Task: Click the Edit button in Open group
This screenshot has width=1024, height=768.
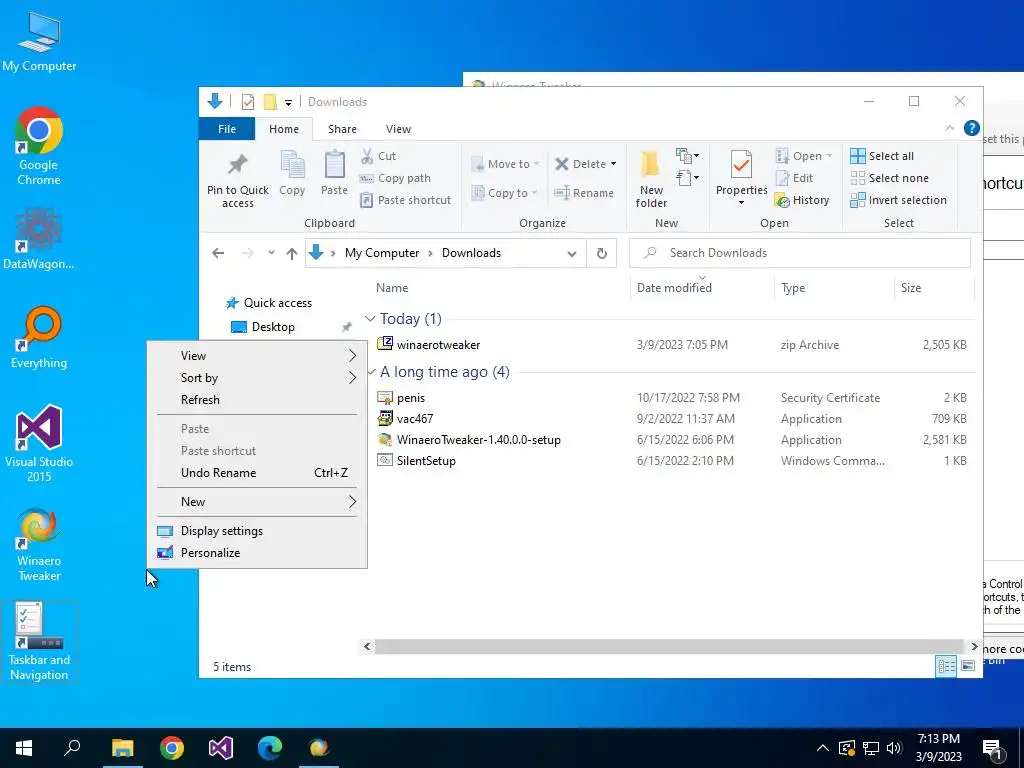Action: tap(794, 178)
